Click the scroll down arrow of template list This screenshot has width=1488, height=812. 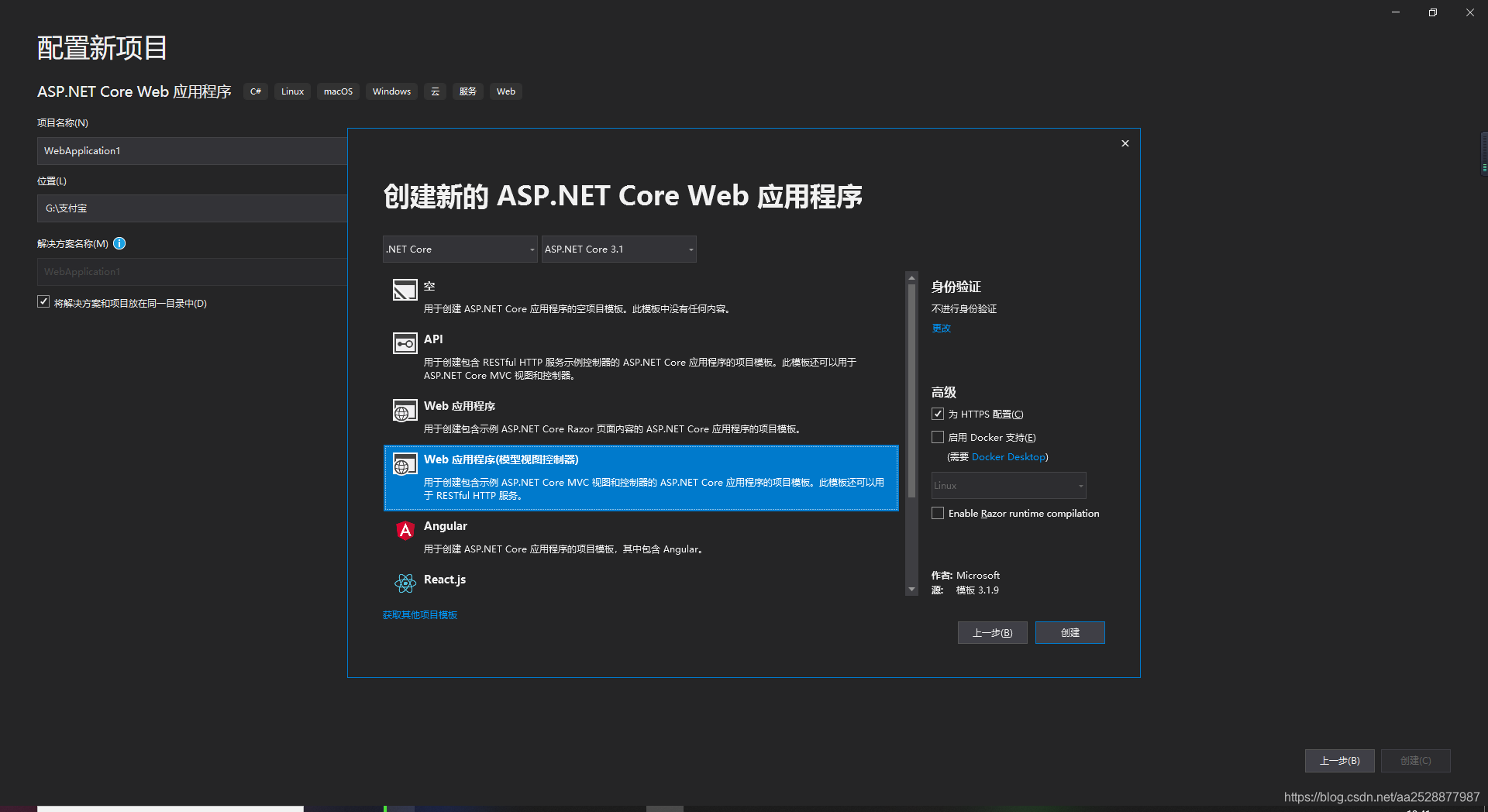[911, 590]
